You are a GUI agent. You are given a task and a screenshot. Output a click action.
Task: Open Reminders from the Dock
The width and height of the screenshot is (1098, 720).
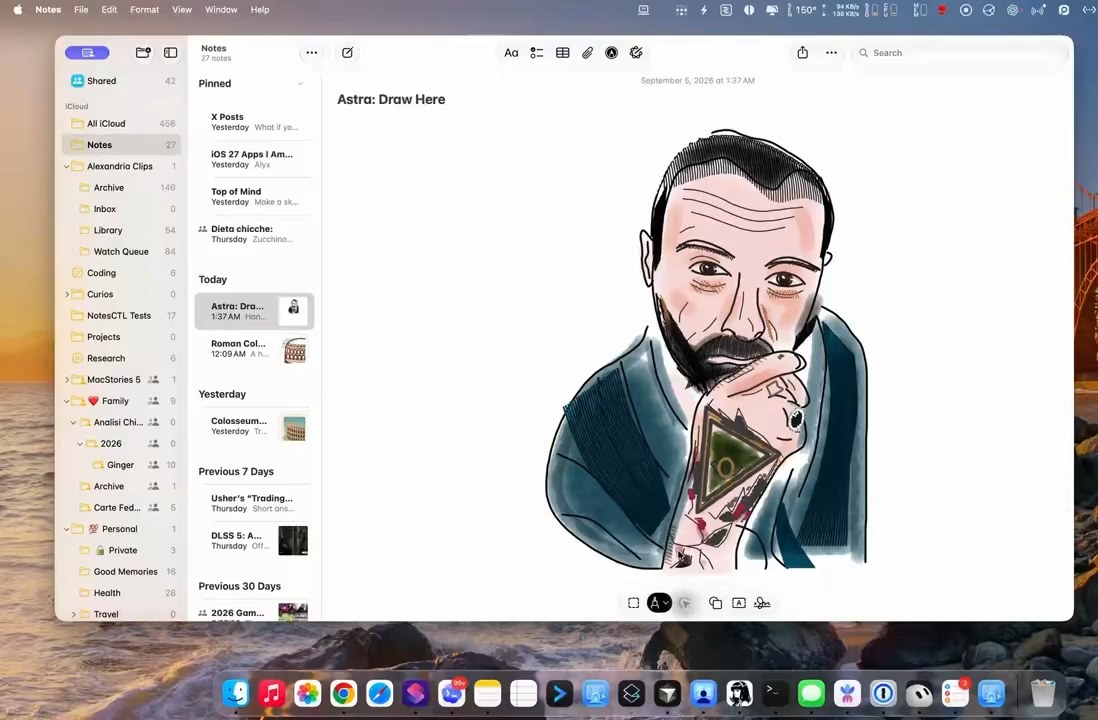click(955, 694)
